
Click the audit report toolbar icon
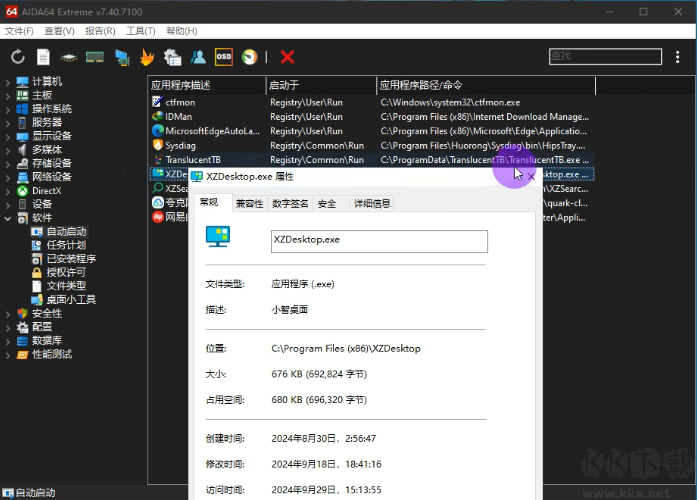click(172, 57)
